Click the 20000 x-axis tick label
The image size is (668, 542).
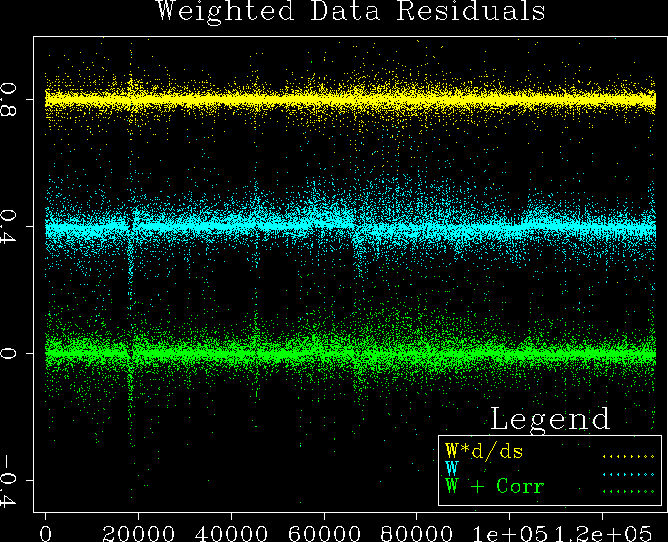138,528
